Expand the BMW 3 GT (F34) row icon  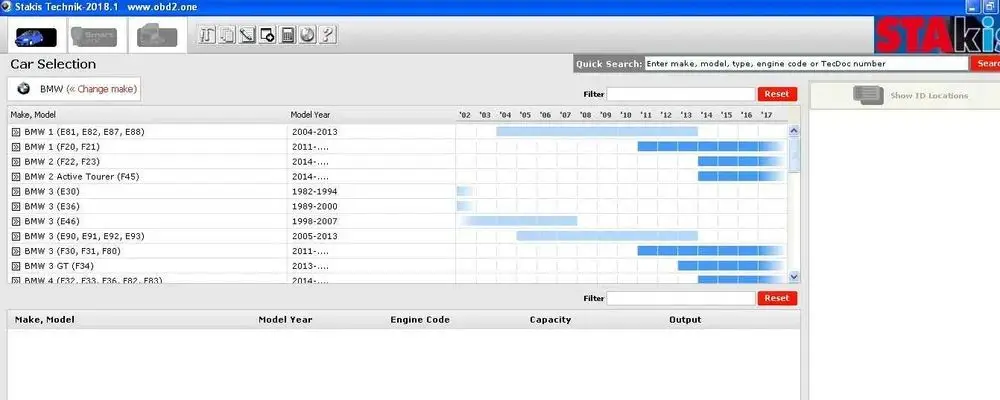tap(16, 266)
